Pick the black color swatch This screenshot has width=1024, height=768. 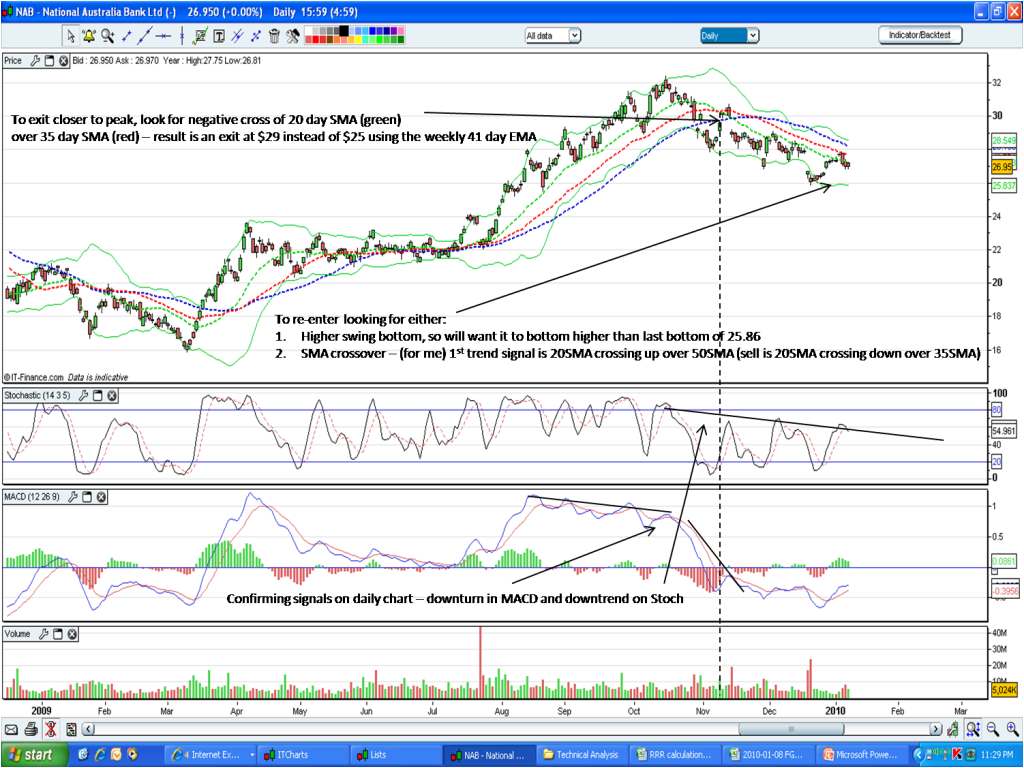(x=344, y=31)
